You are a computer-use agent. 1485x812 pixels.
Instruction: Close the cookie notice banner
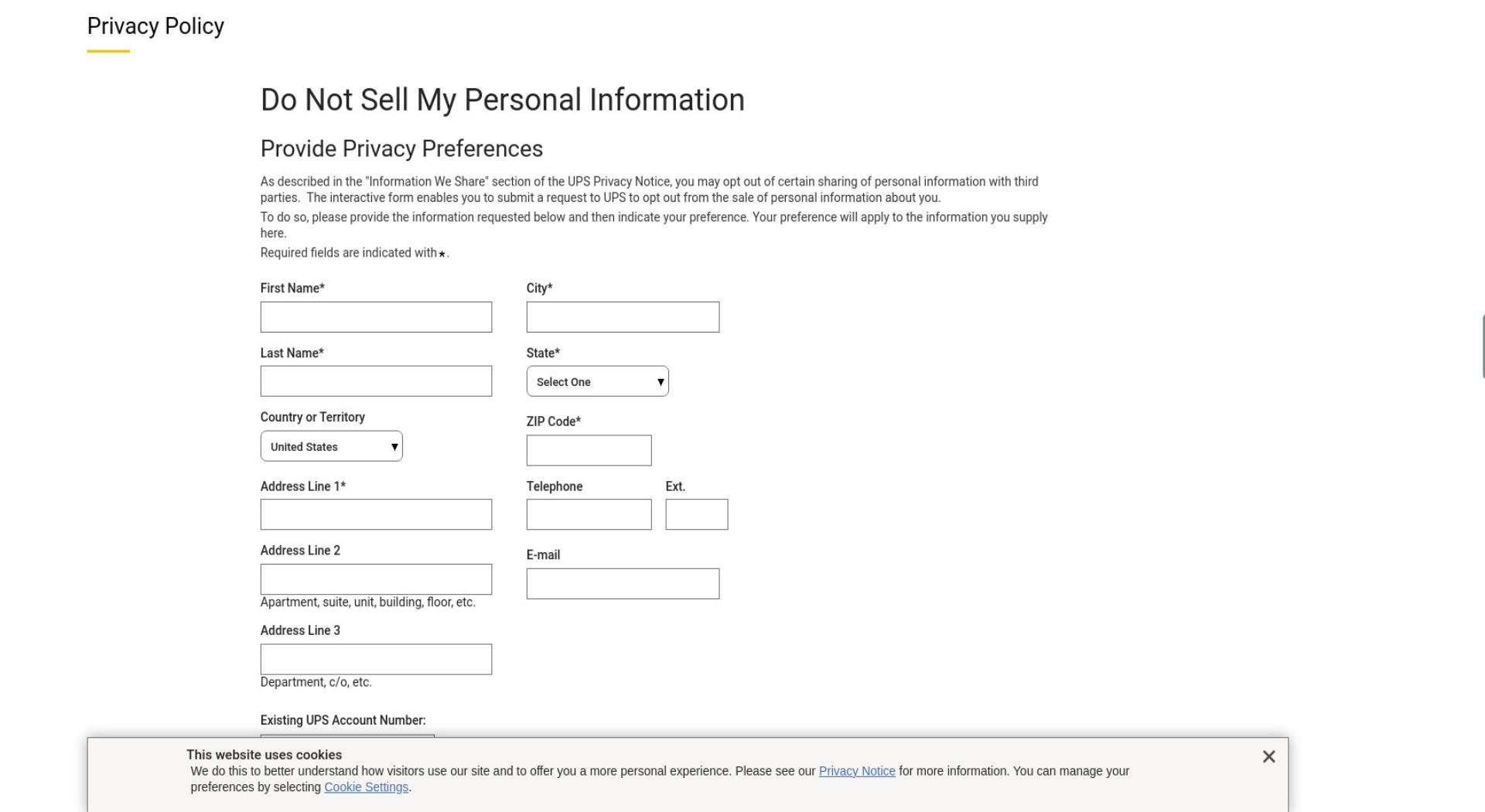[1268, 756]
